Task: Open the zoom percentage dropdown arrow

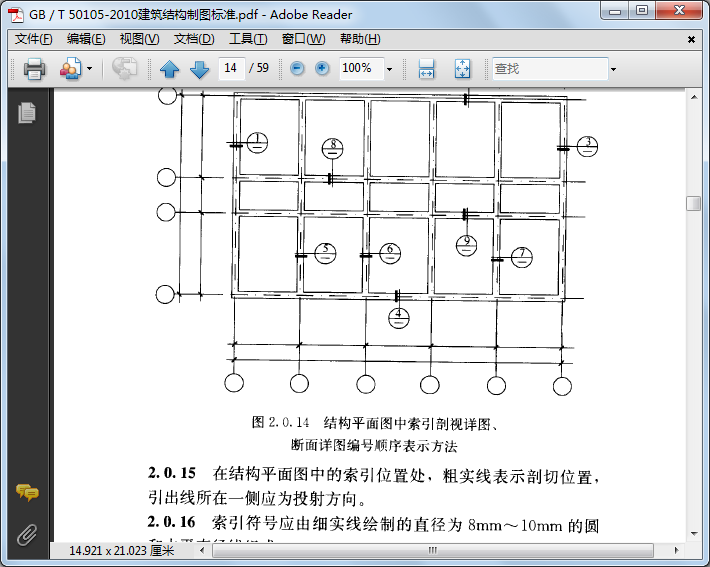Action: point(389,69)
